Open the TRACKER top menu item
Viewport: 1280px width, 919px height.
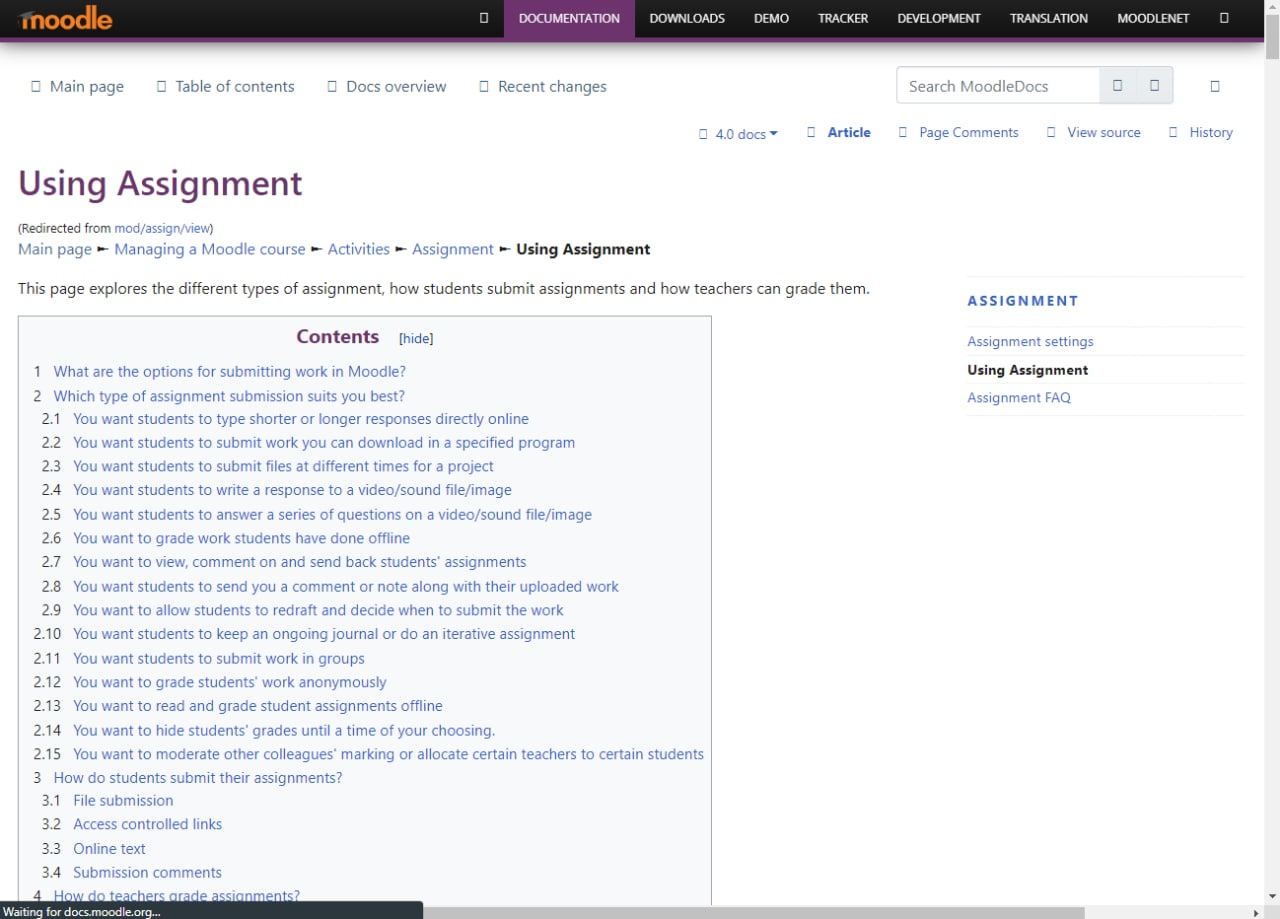click(x=843, y=18)
